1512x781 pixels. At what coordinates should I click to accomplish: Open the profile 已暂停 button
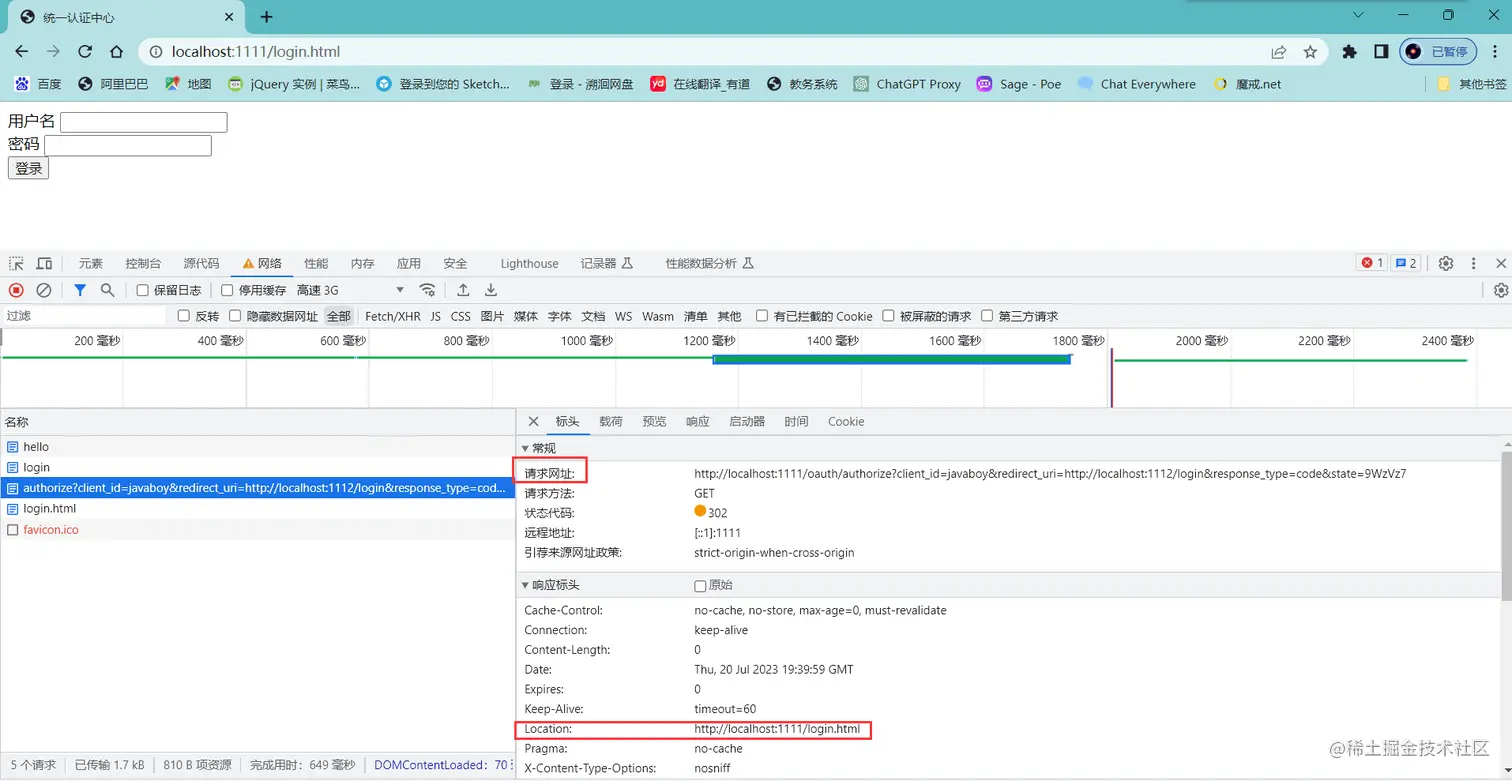click(1438, 52)
